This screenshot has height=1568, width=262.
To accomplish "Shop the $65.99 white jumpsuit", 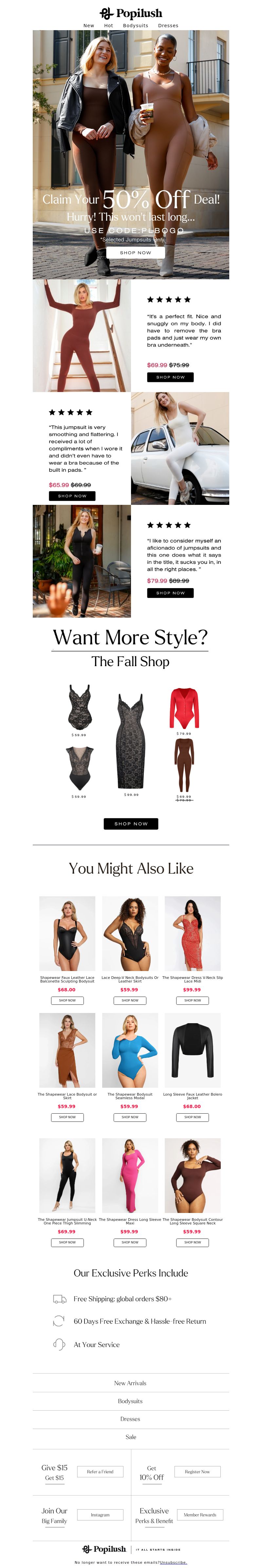I will pos(72,495).
